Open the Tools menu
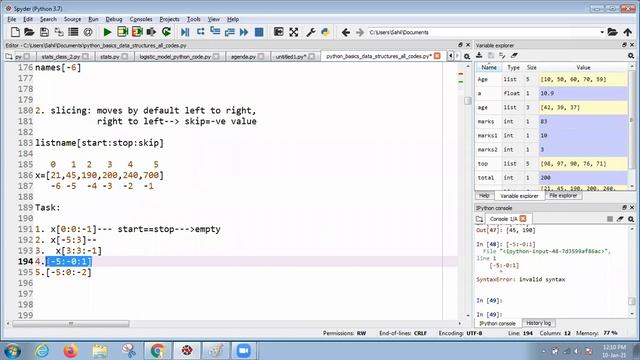Screen dimensions: 640x360 click(193, 19)
